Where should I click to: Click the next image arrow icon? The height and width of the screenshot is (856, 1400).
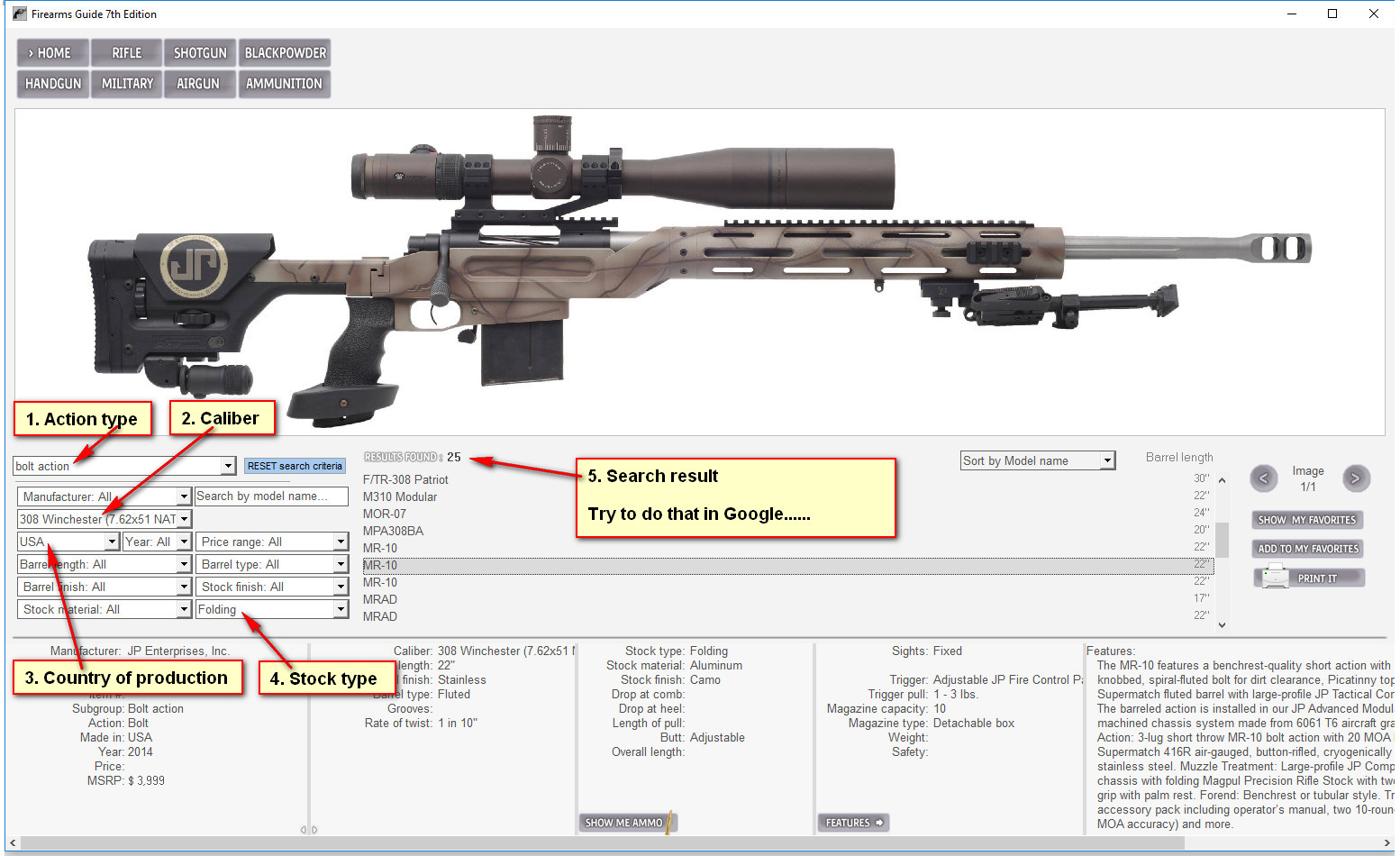coord(1355,478)
